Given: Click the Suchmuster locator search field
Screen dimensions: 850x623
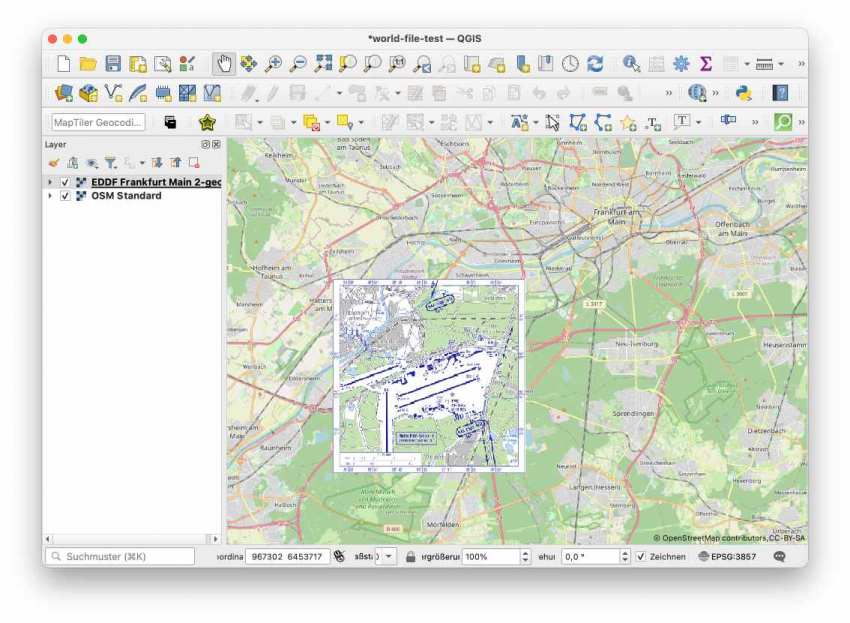Looking at the screenshot, I should click(x=120, y=557).
